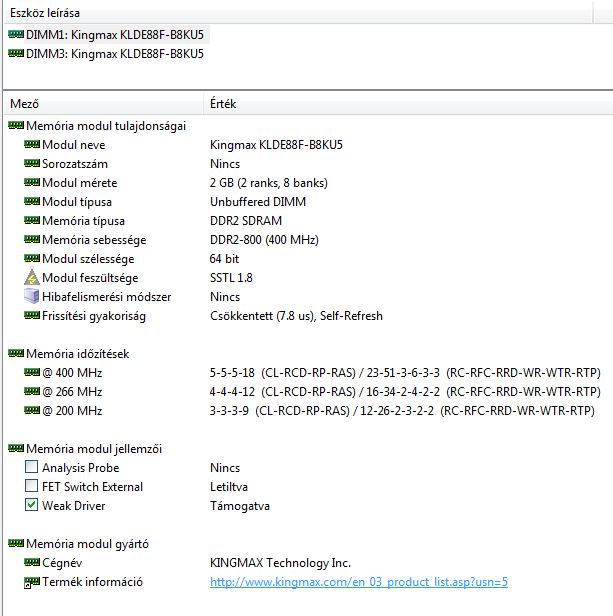Click the Modul mérete row icon
This screenshot has height=616, width=613.
(32, 183)
